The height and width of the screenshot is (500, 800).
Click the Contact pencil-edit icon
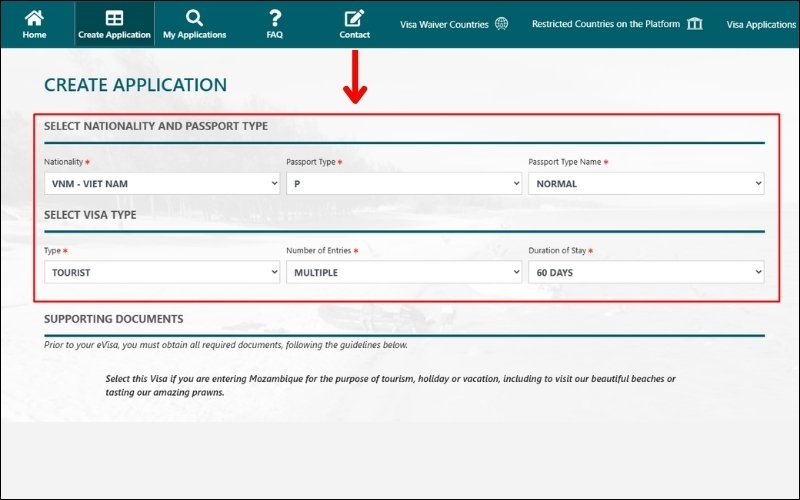point(354,18)
